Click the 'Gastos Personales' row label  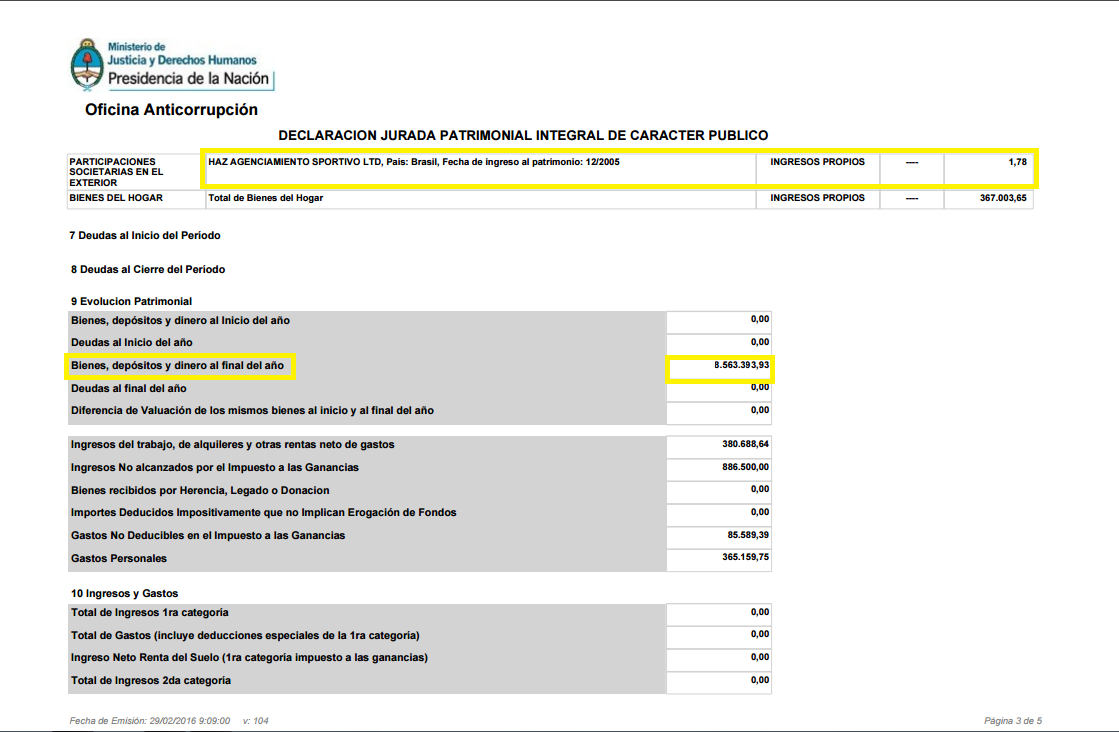click(119, 558)
